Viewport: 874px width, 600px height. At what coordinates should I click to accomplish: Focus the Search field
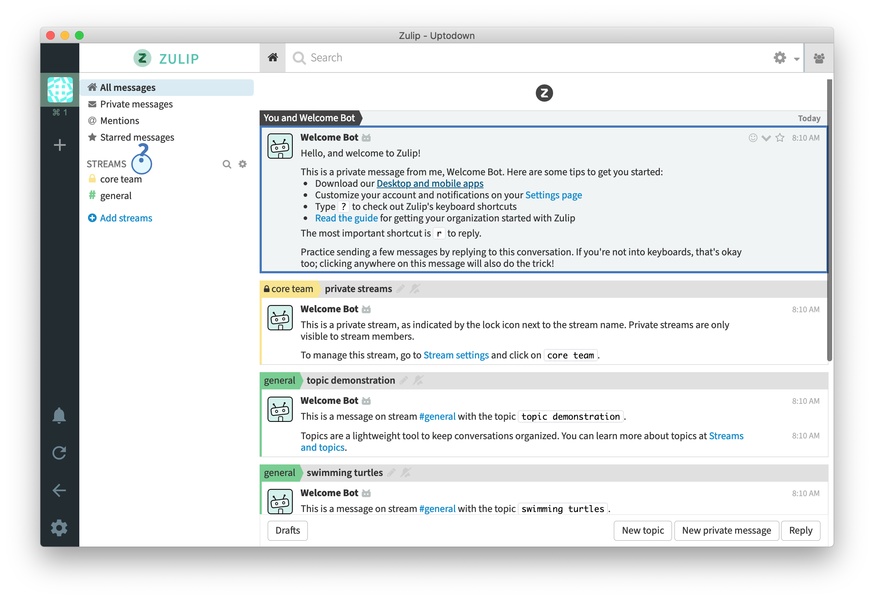[530, 57]
